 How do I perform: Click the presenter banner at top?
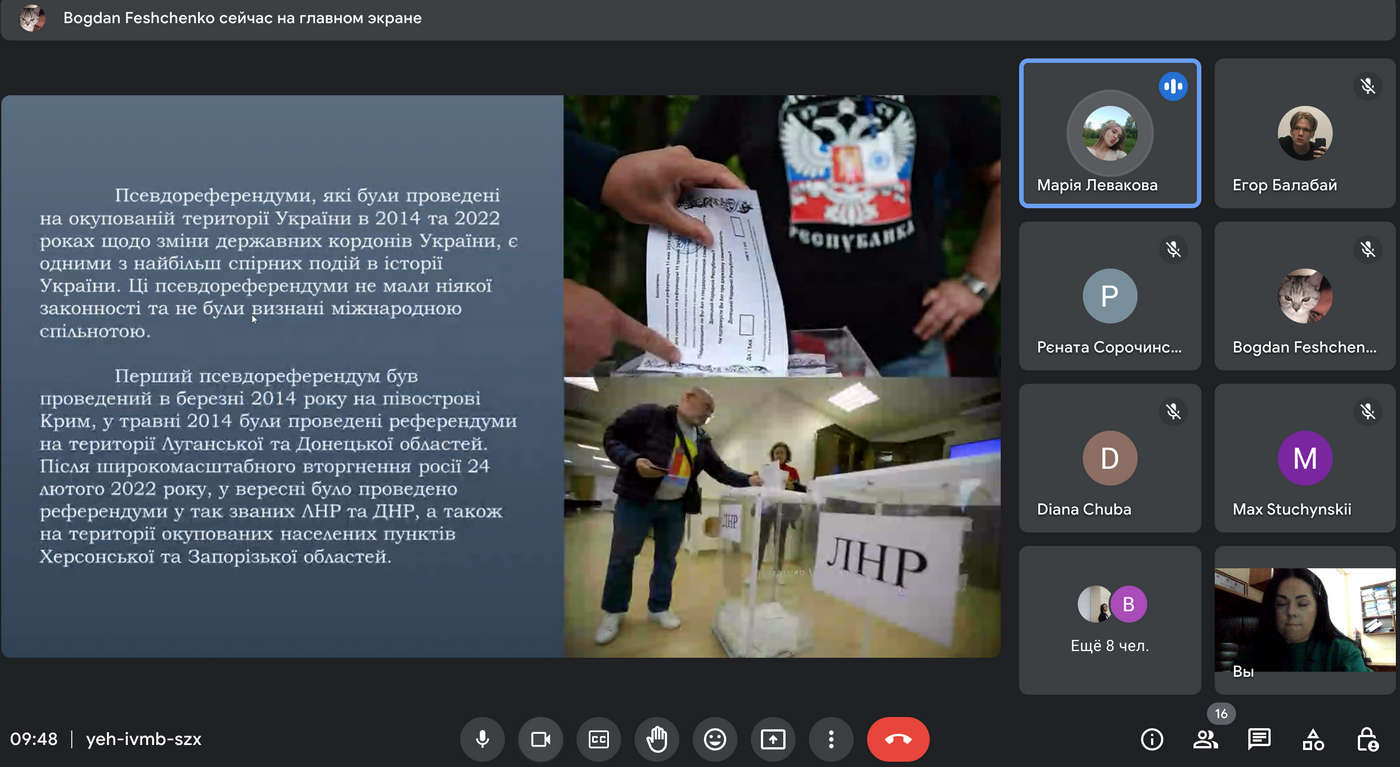242,18
